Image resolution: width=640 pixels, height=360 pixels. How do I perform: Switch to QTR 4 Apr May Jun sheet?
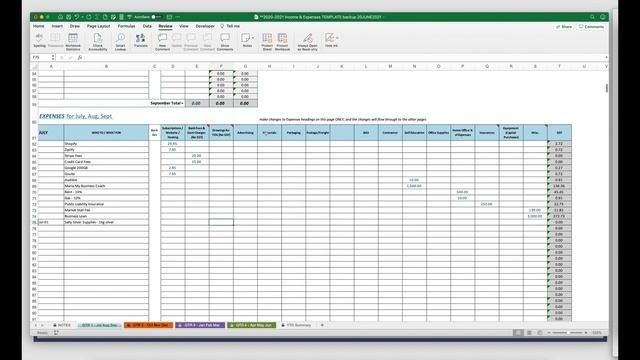251,325
